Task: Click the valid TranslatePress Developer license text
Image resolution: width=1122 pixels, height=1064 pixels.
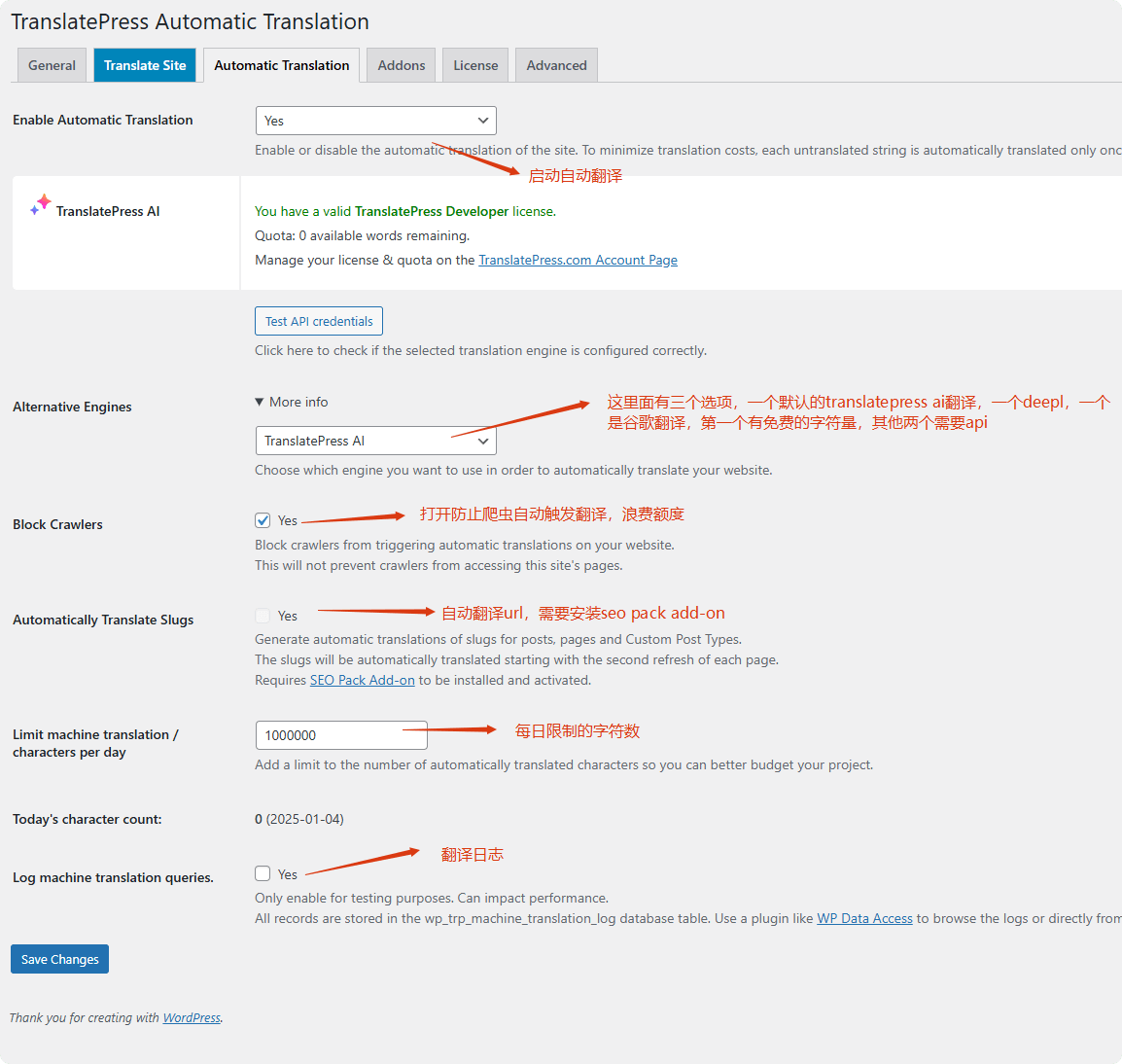Action: [405, 211]
